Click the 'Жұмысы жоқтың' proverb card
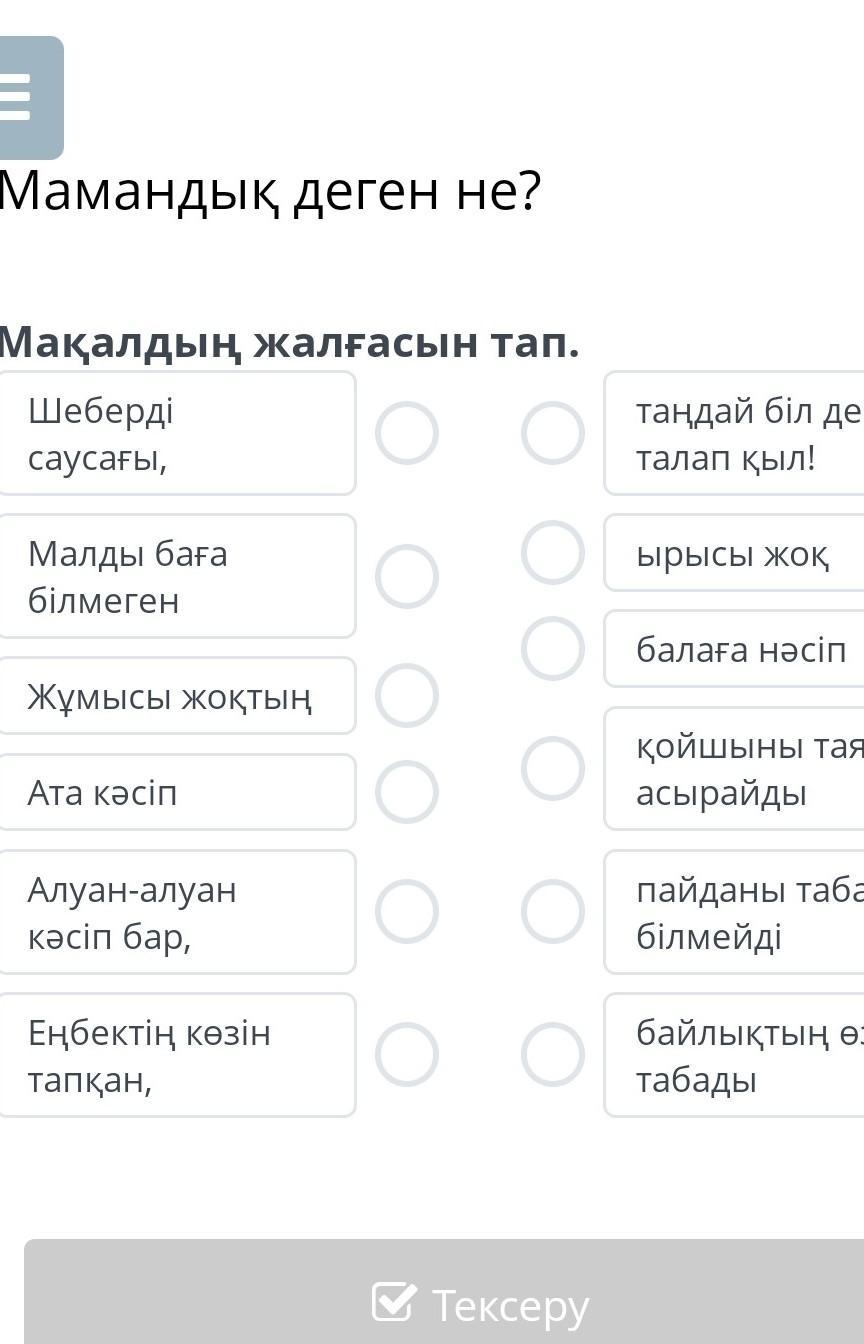Viewport: 864px width, 1344px height. 175,696
